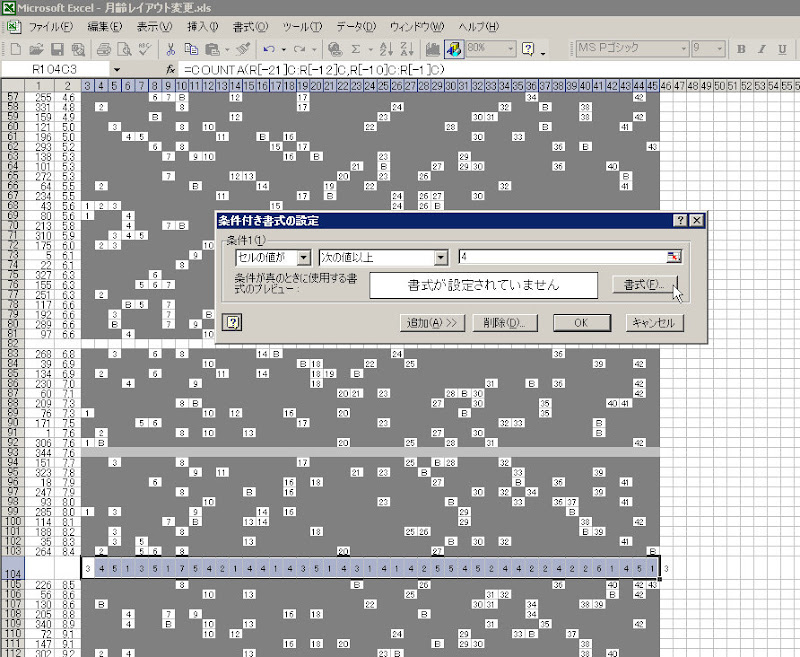Open the Tools (ツール) menu
The width and height of the screenshot is (800, 657).
[x=302, y=27]
